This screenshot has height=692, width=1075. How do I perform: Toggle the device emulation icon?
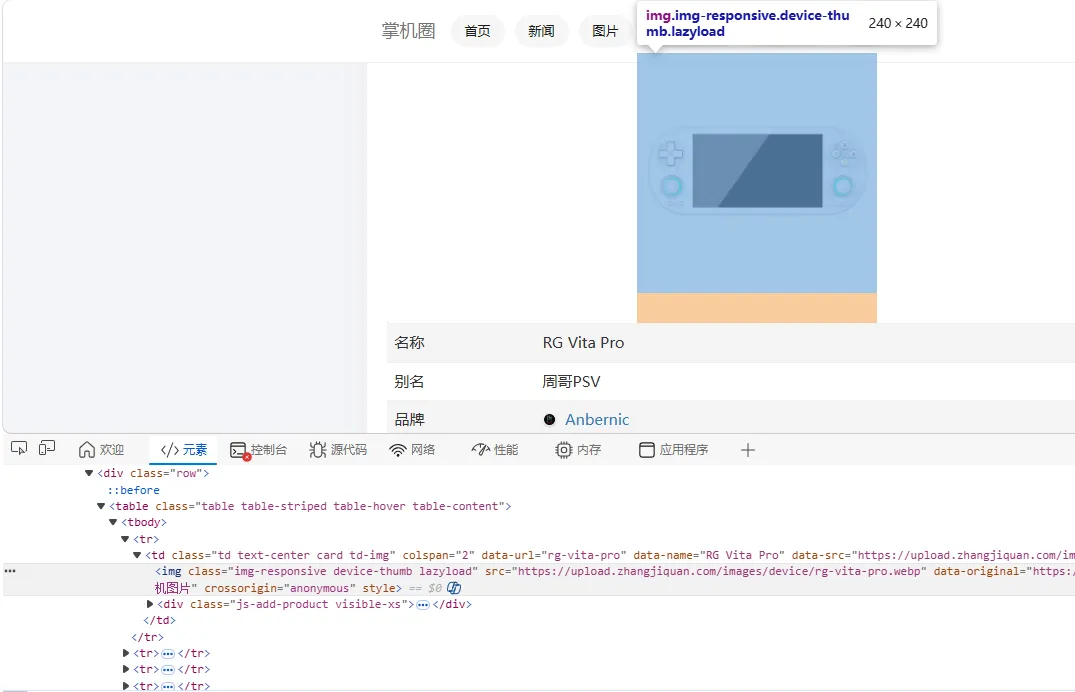(x=47, y=449)
